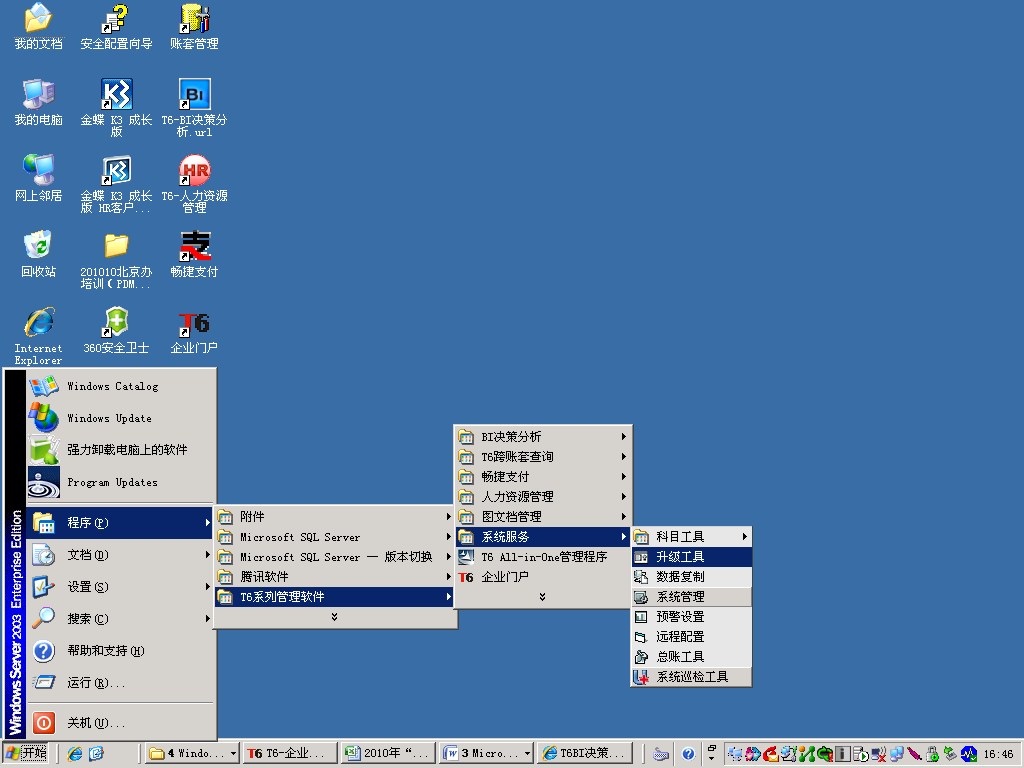Launch 升级工具 from 系统服务 menu
This screenshot has height=768, width=1024.
[692, 556]
